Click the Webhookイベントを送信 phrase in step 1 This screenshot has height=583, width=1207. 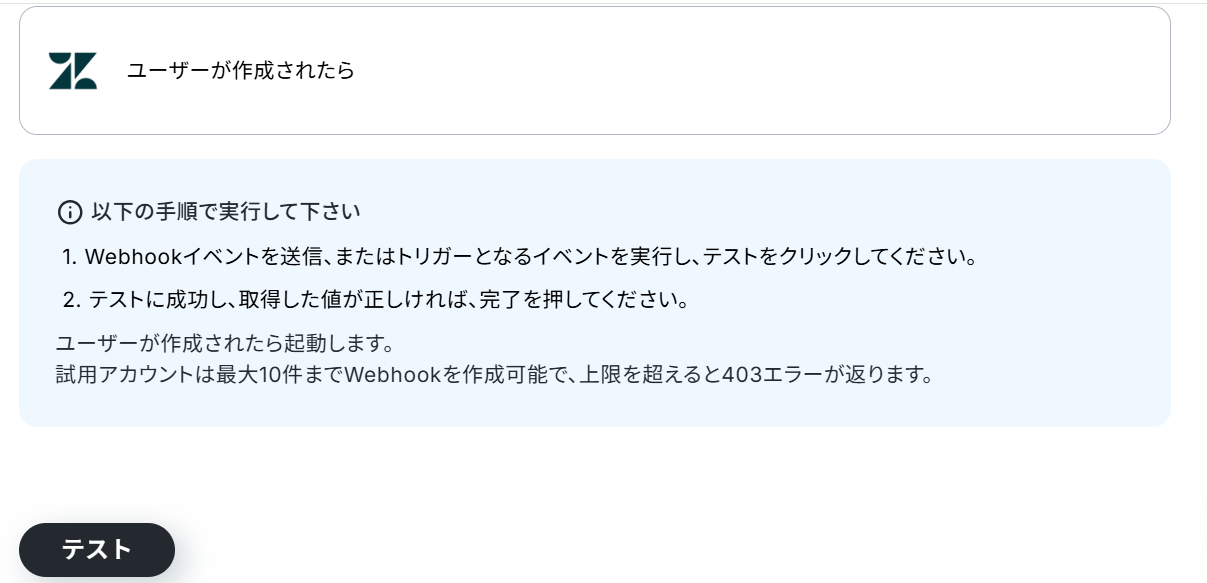pos(200,256)
